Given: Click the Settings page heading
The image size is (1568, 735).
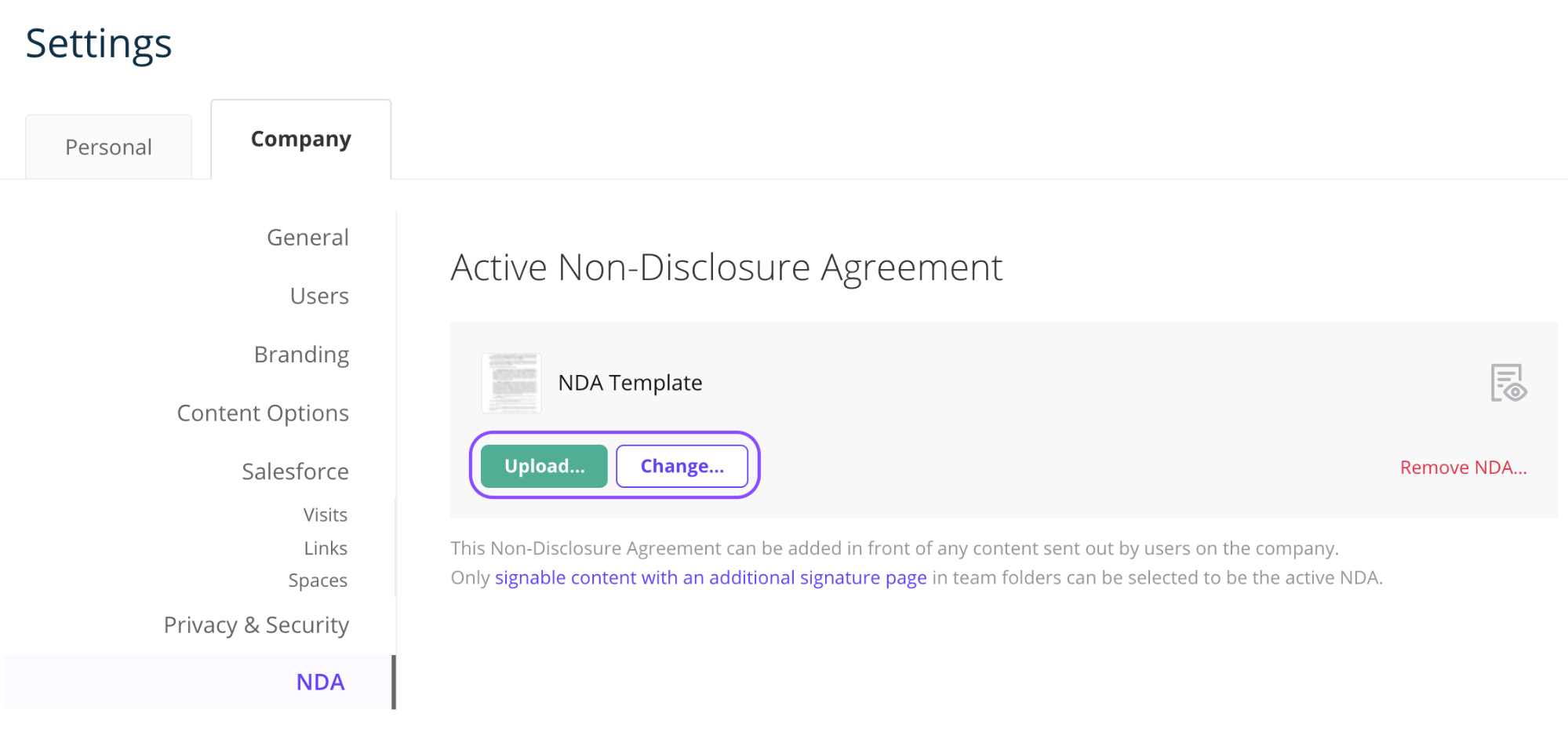Looking at the screenshot, I should point(99,44).
